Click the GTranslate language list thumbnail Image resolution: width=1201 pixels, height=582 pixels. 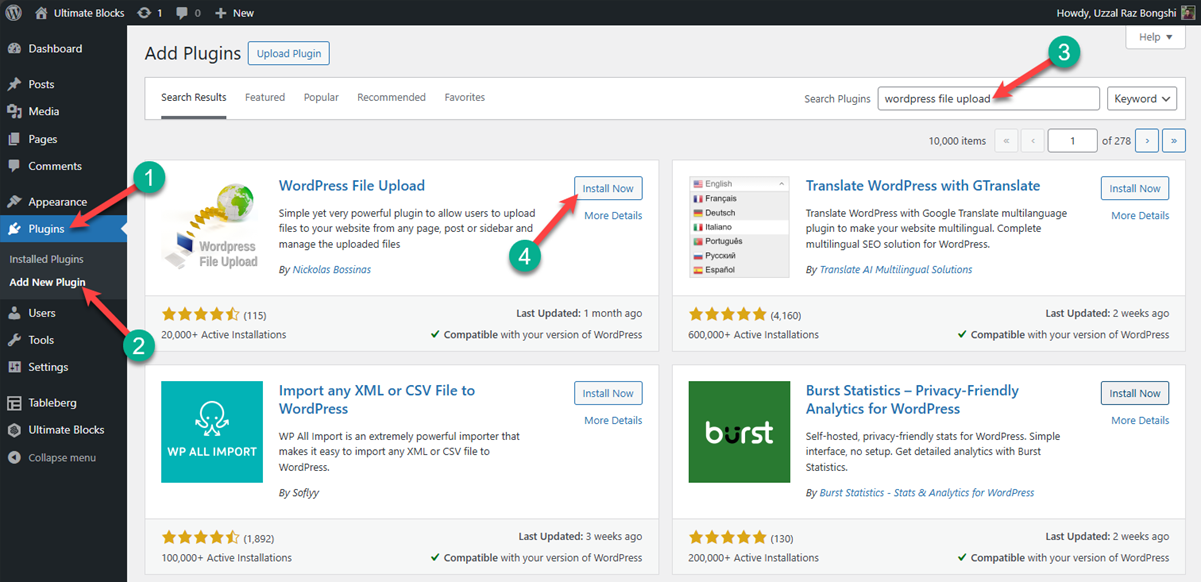[x=739, y=226]
